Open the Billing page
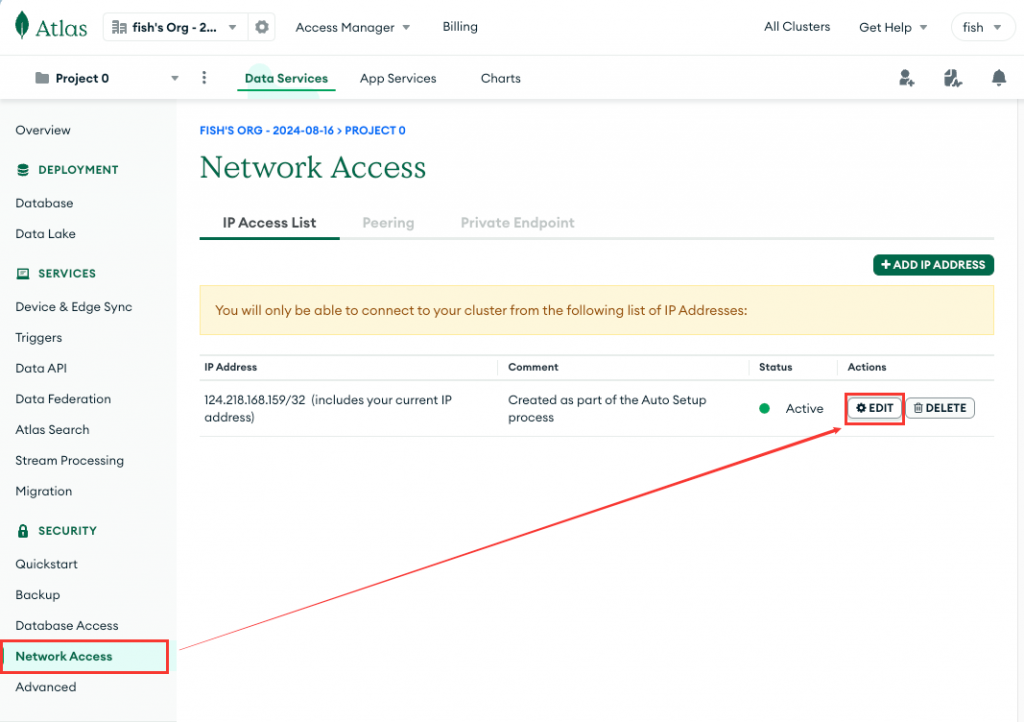The image size is (1024, 722). (x=460, y=27)
